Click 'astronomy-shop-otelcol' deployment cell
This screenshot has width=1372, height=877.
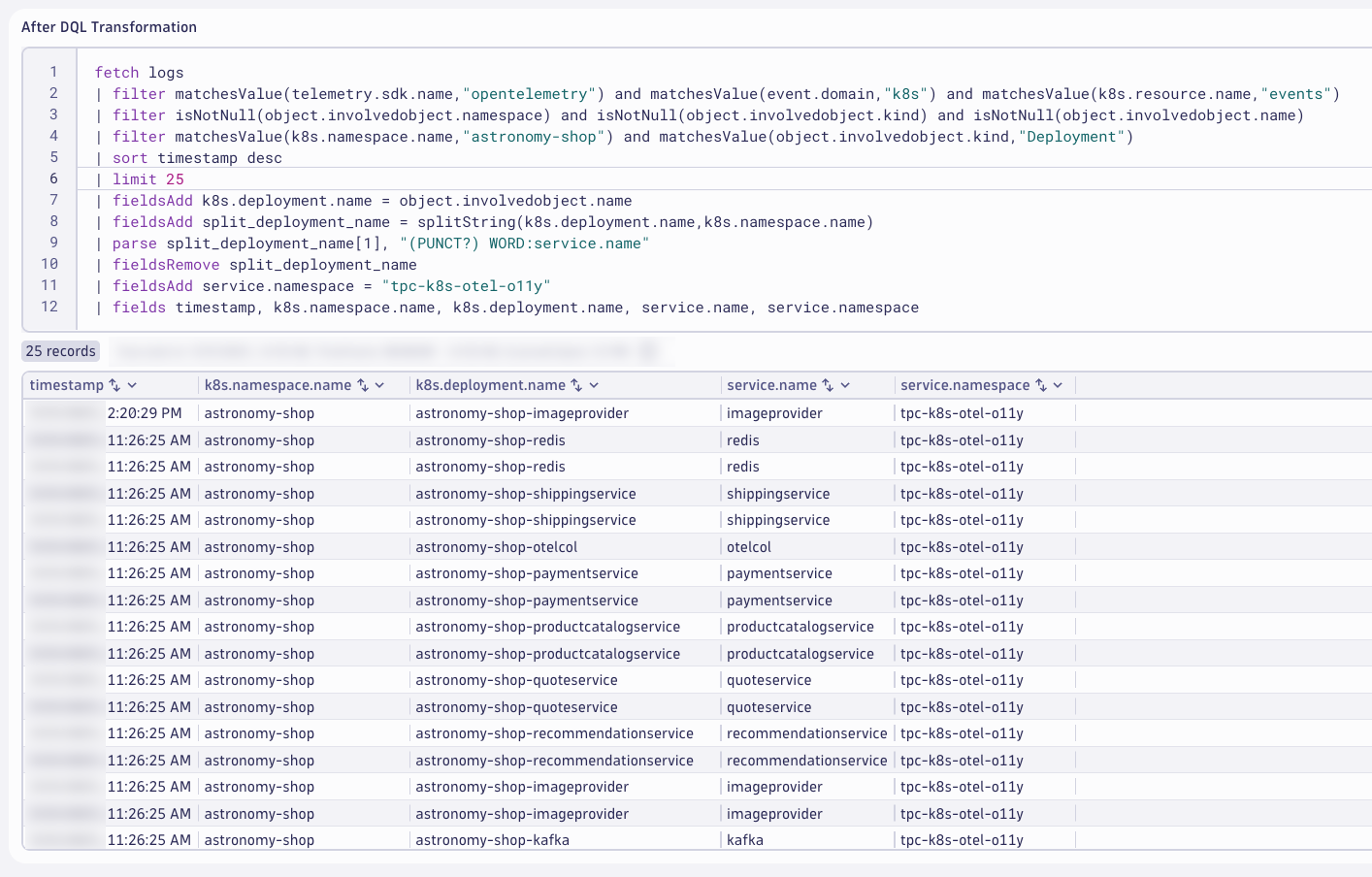497,547
